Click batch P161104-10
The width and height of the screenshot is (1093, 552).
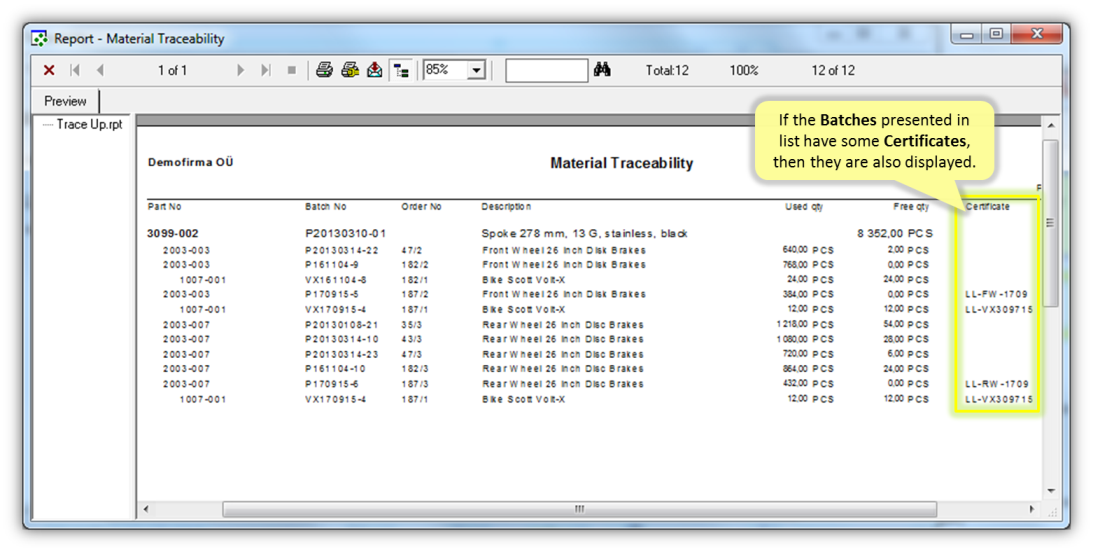click(x=335, y=369)
